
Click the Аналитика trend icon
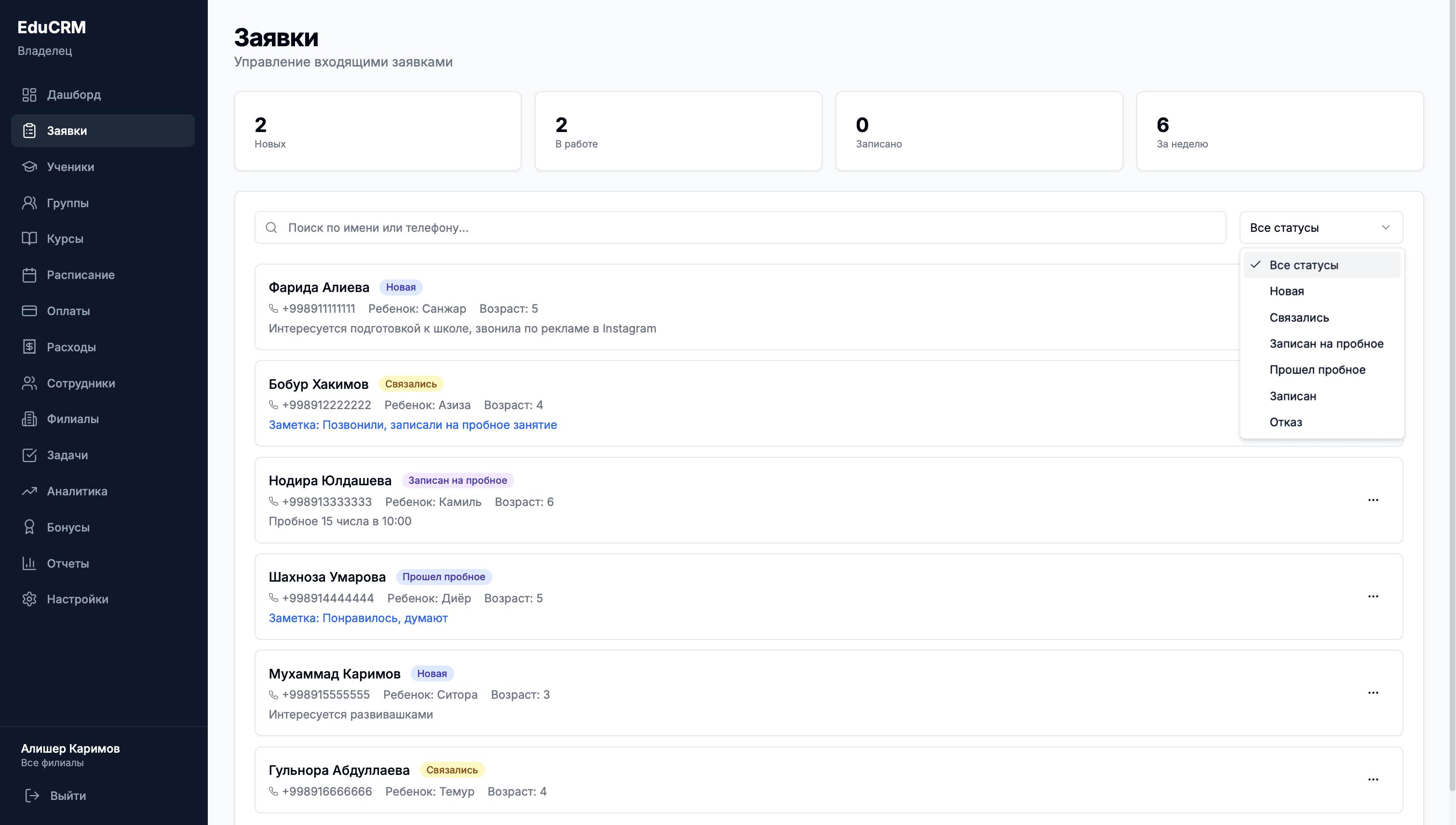(x=29, y=491)
